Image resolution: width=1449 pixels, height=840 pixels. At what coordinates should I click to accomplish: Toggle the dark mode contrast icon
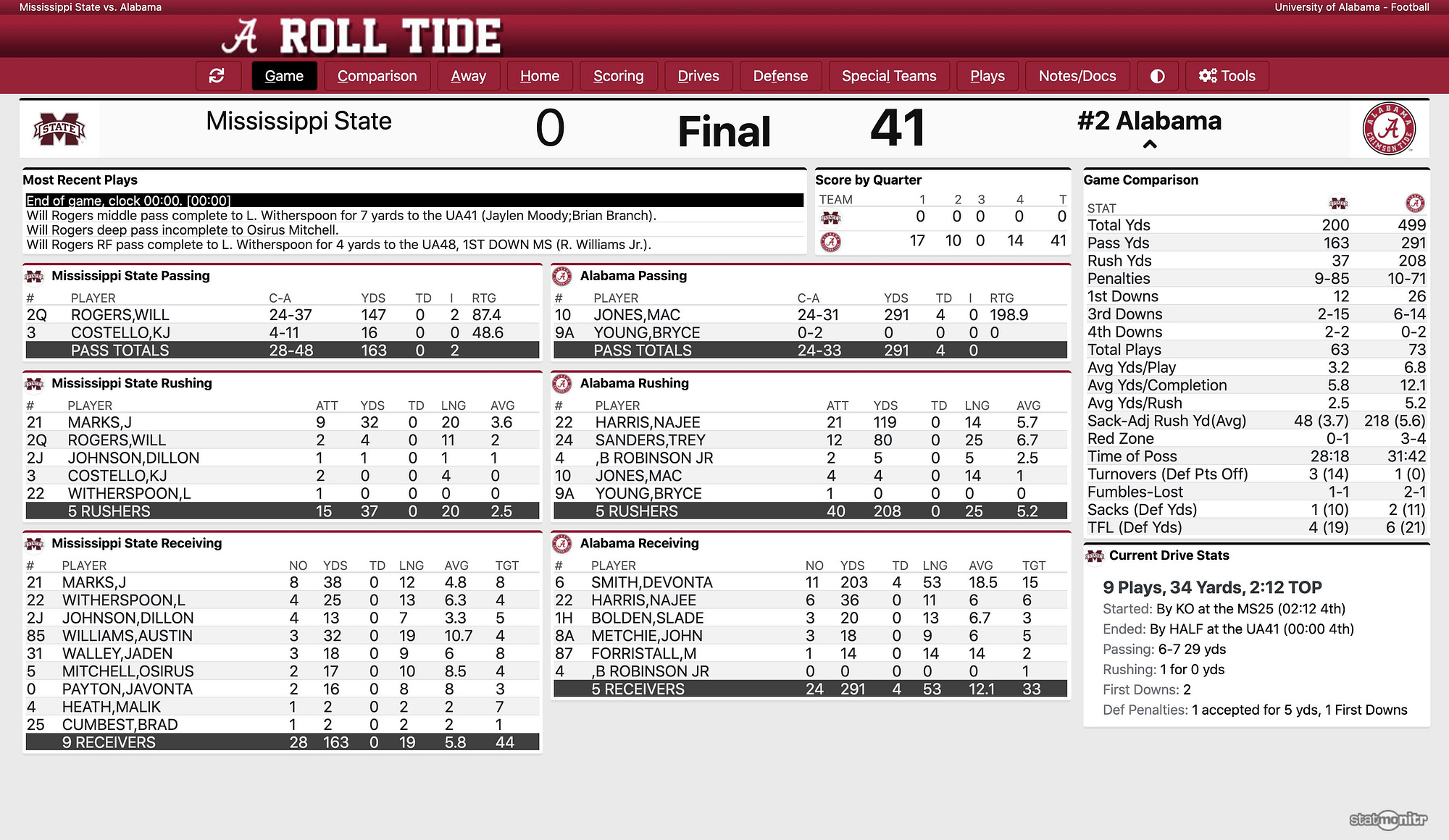1157,76
